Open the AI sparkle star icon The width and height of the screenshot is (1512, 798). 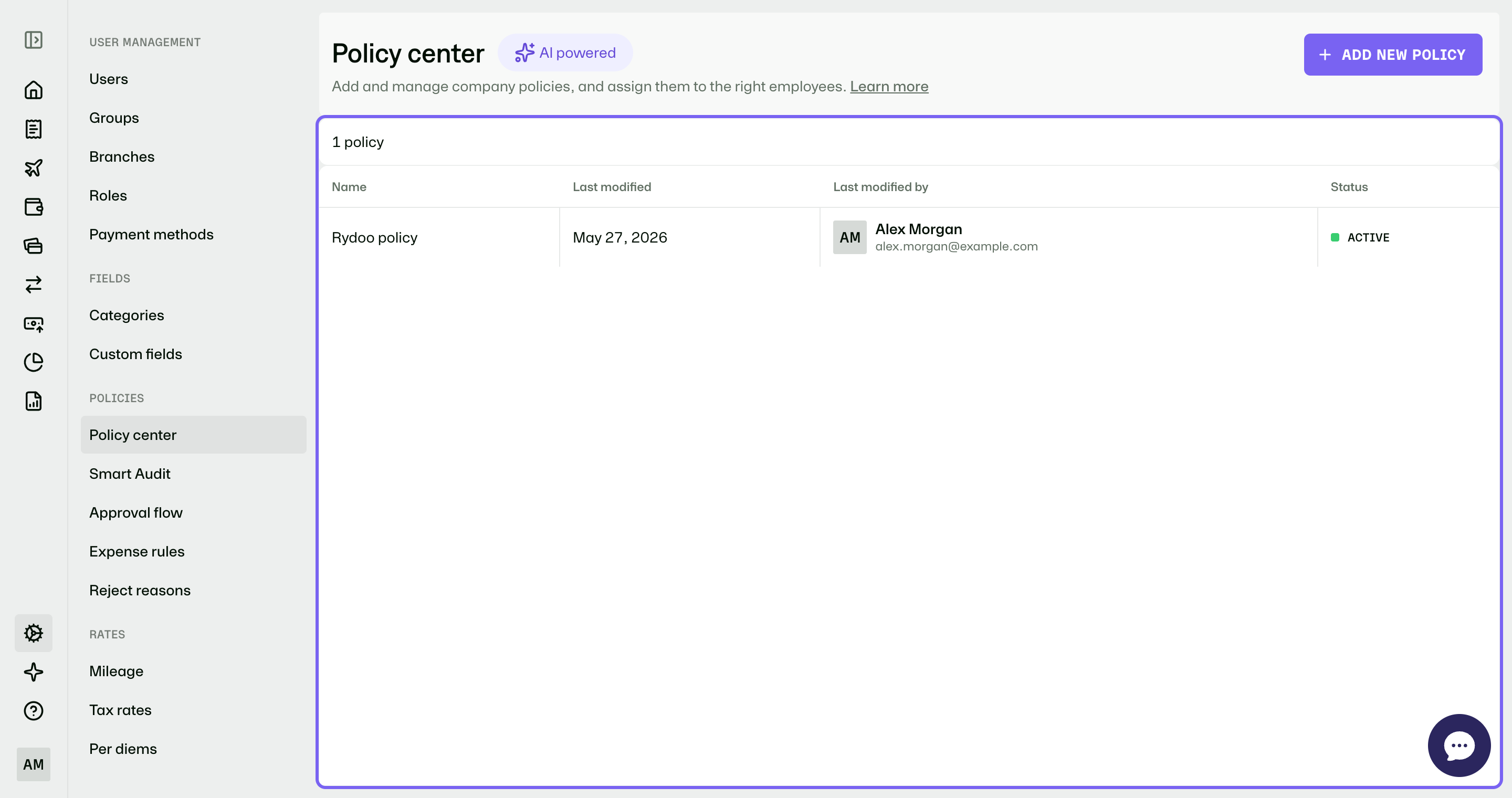click(x=34, y=672)
